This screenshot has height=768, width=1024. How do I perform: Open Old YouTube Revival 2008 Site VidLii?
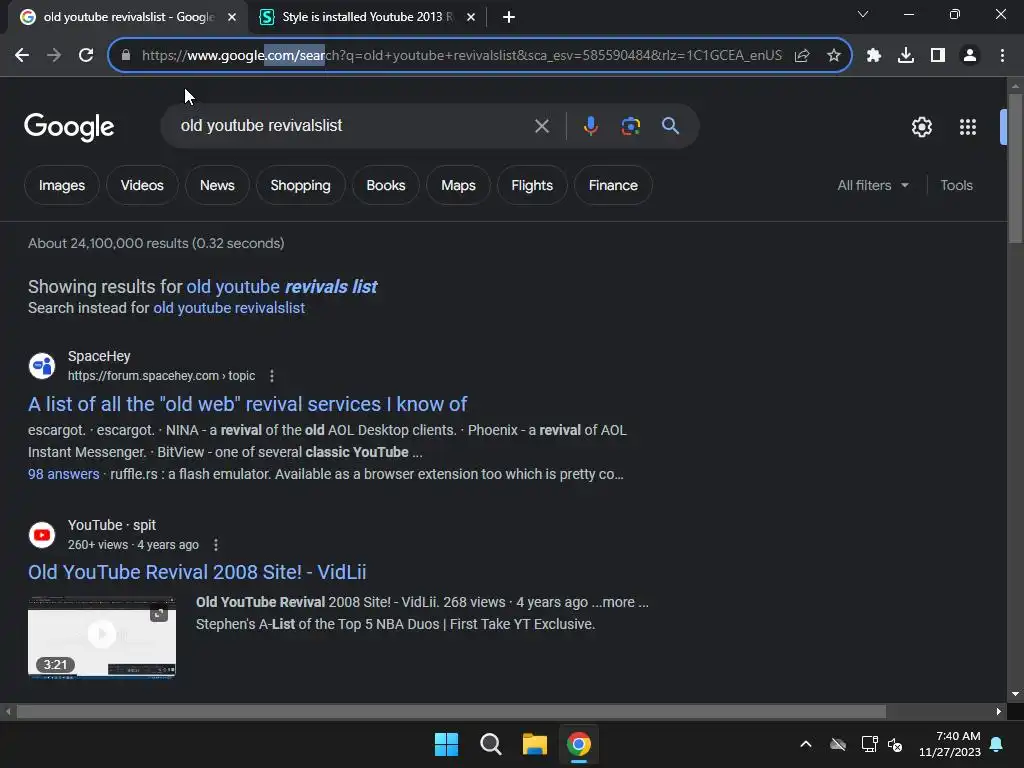[x=197, y=572]
